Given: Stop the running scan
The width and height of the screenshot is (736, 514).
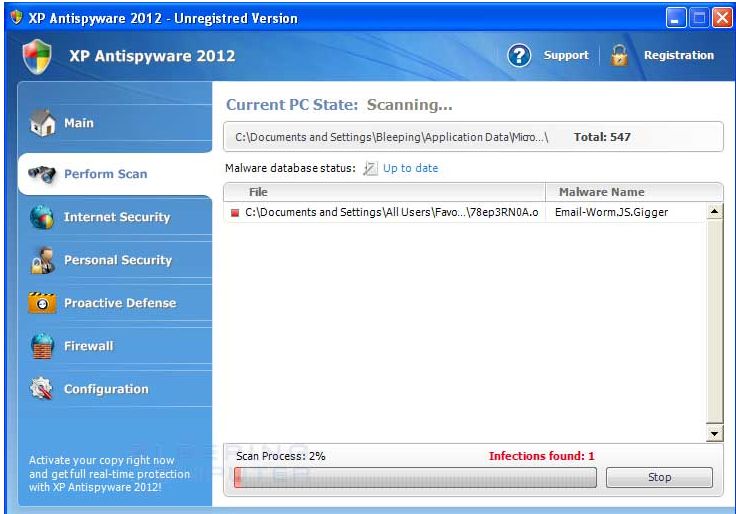Looking at the screenshot, I should coord(659,477).
